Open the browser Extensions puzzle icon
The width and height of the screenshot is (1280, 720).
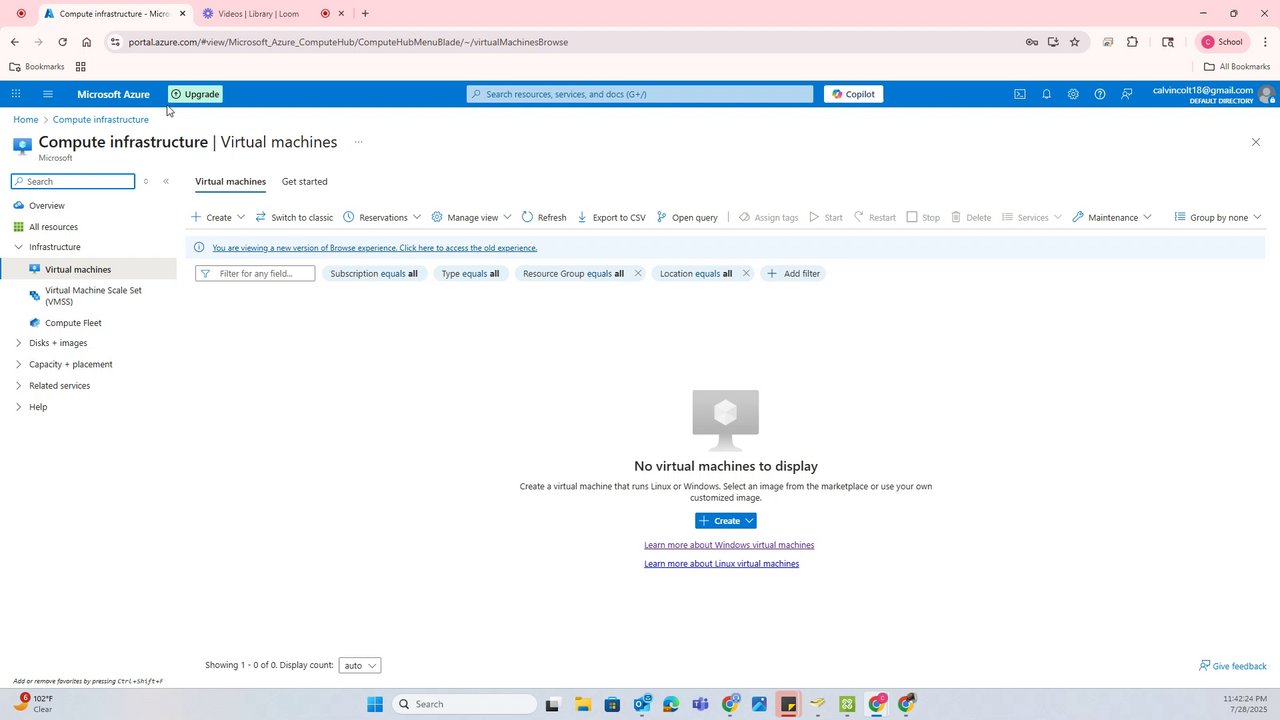tap(1132, 42)
